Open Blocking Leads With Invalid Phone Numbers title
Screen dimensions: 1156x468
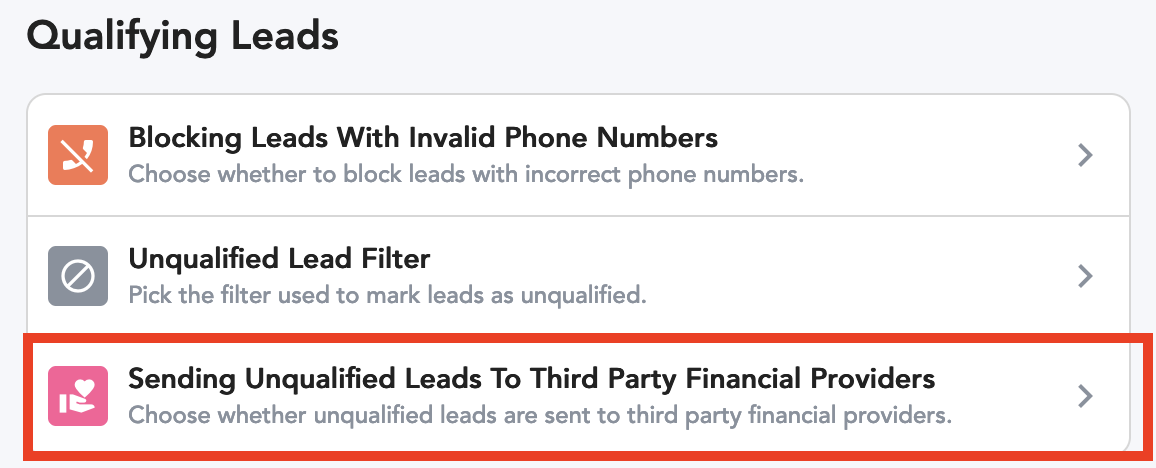[x=423, y=138]
